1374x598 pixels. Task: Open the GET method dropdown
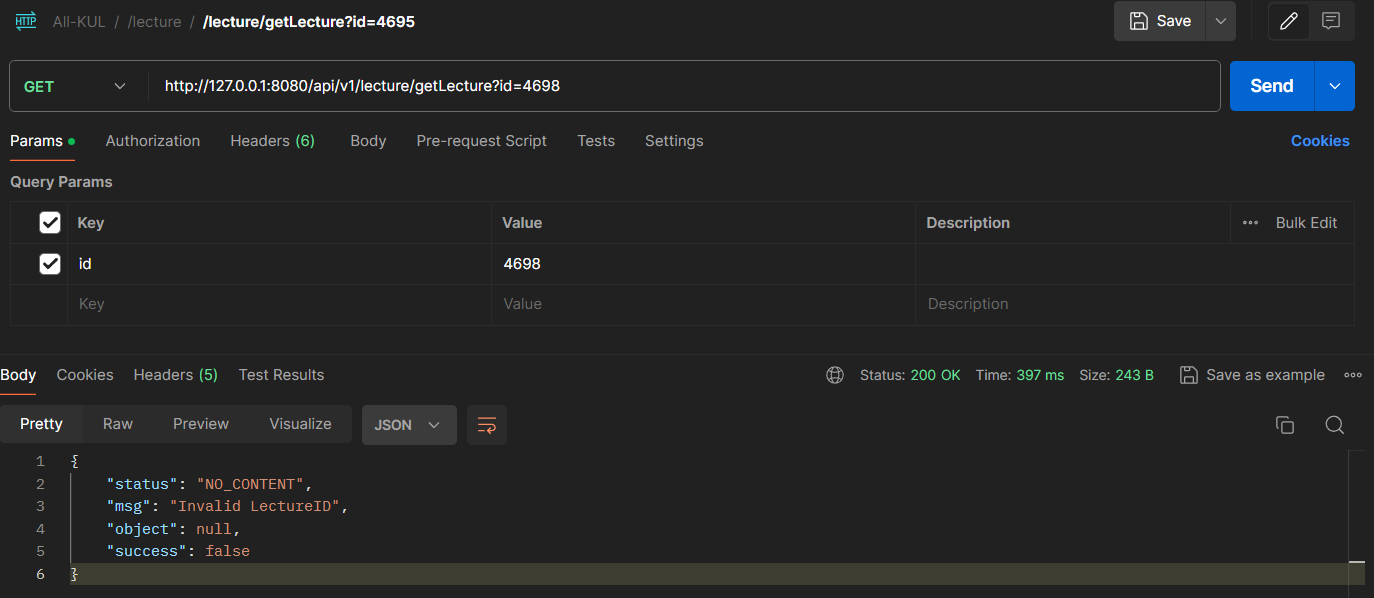(x=76, y=86)
